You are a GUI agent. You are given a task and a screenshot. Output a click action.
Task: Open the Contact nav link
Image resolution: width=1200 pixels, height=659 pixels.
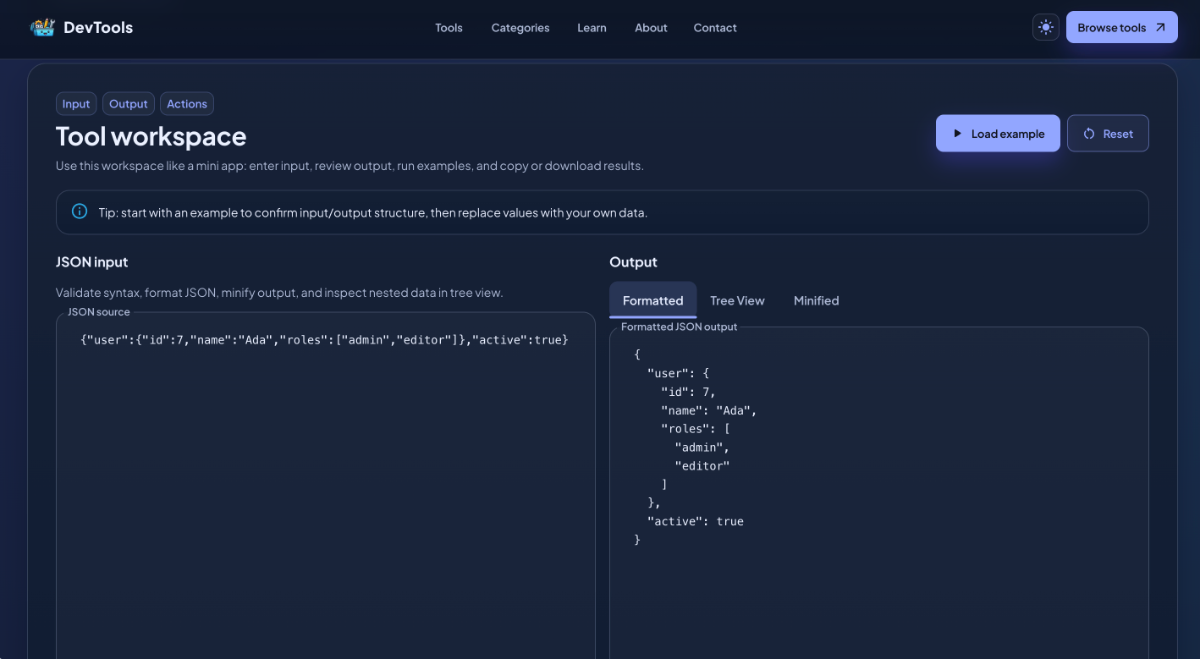tap(715, 28)
